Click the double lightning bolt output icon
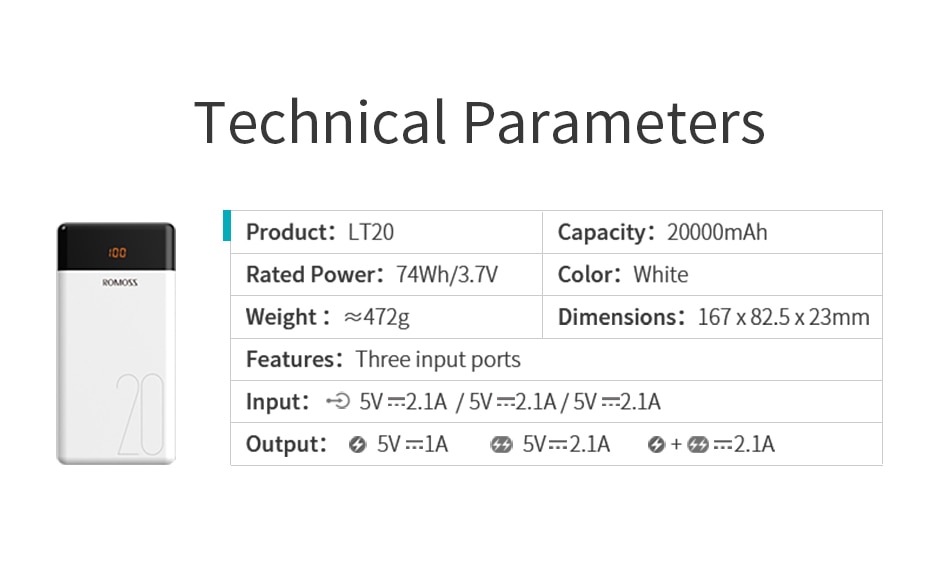 [501, 444]
